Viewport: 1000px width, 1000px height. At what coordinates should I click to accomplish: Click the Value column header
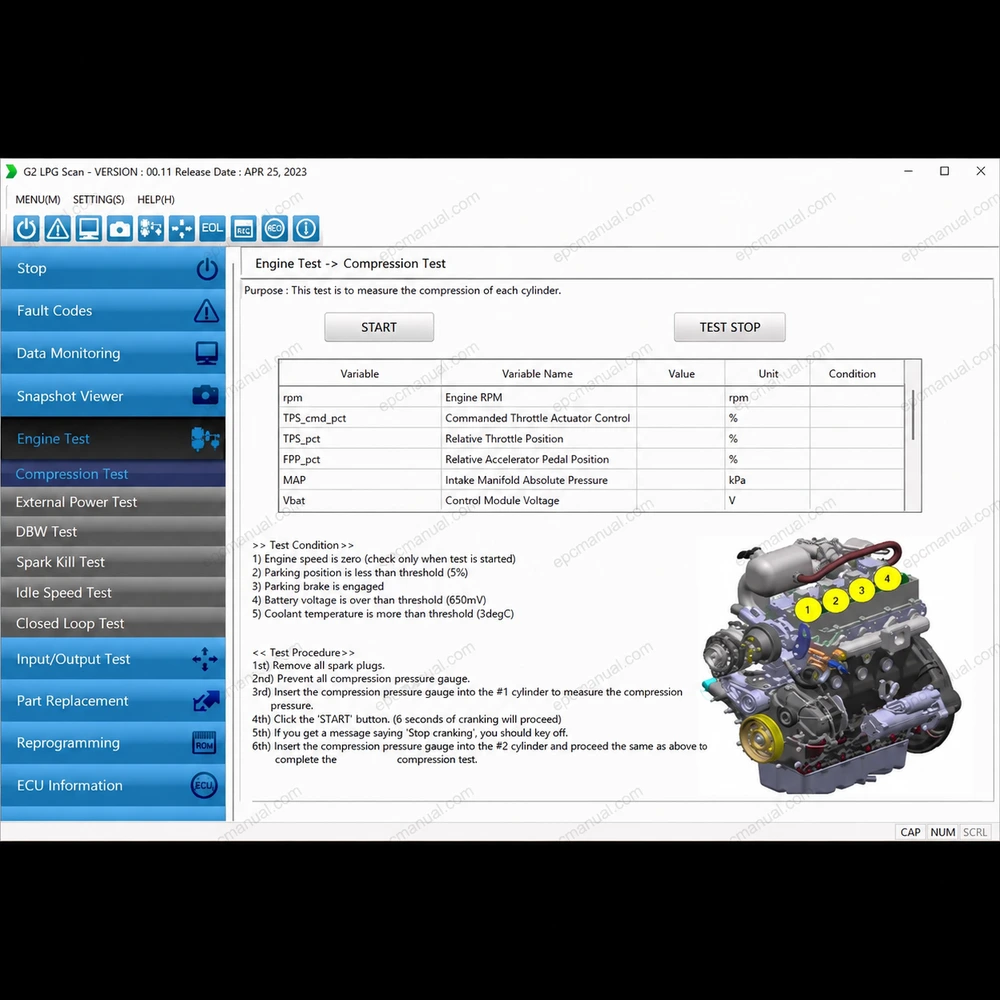681,374
